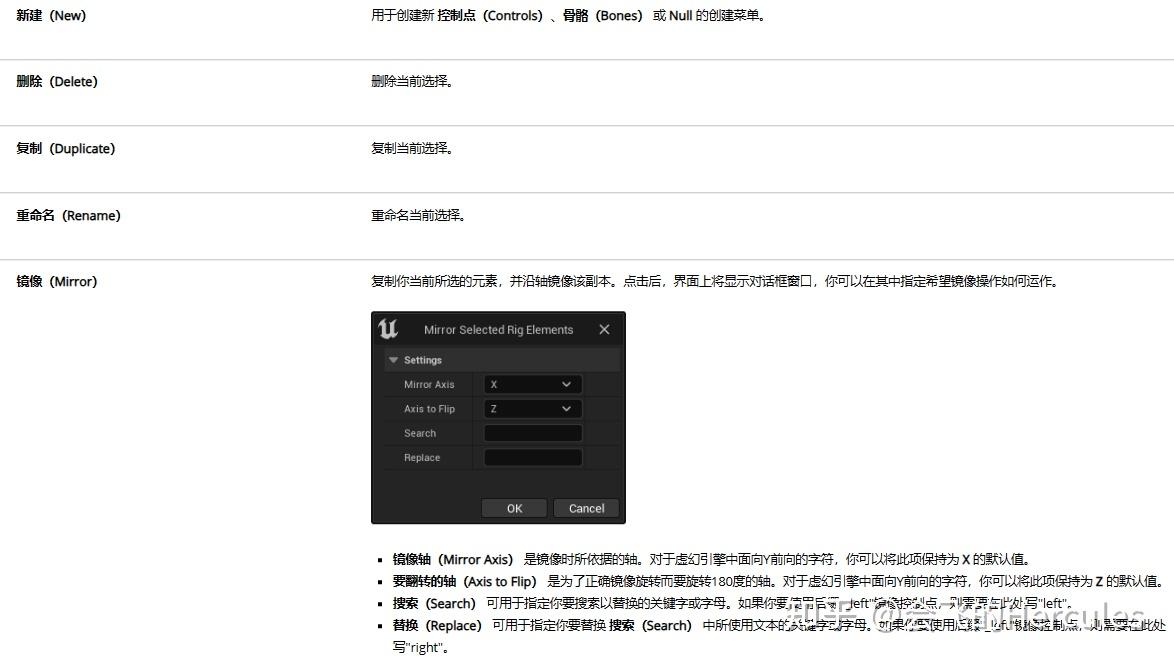Click the Settings header text

coord(422,360)
